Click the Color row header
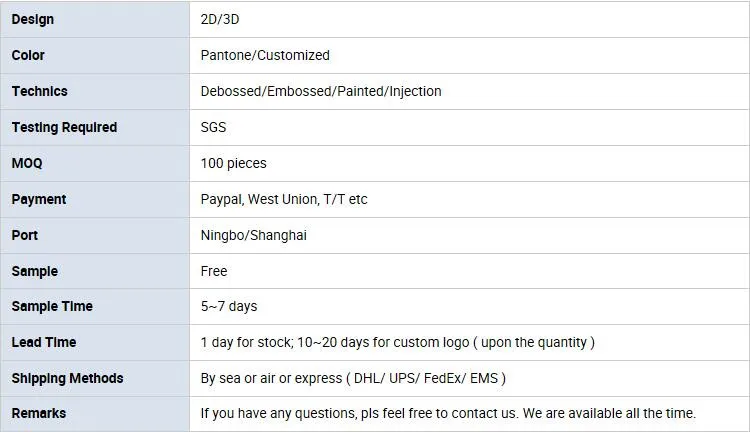750x432 pixels. coord(95,55)
